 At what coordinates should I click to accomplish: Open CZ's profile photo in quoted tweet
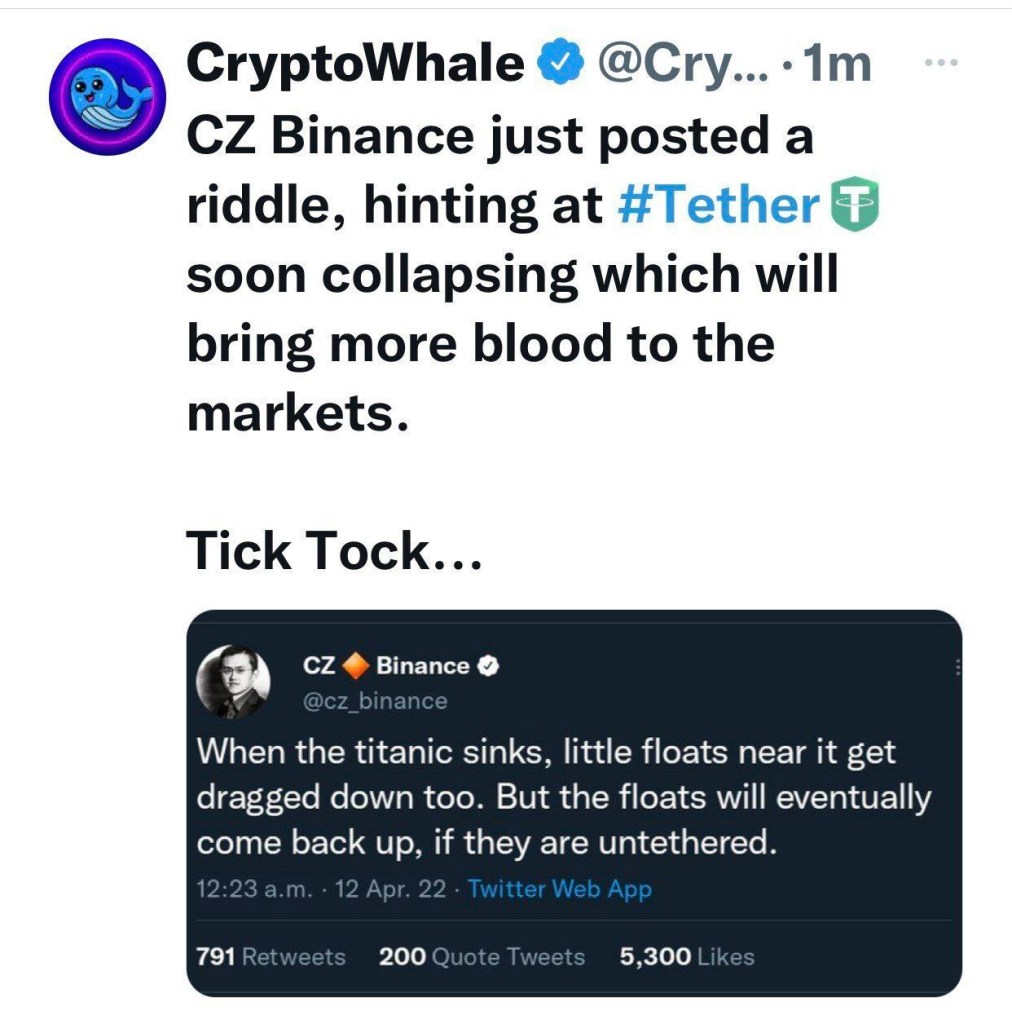point(233,682)
